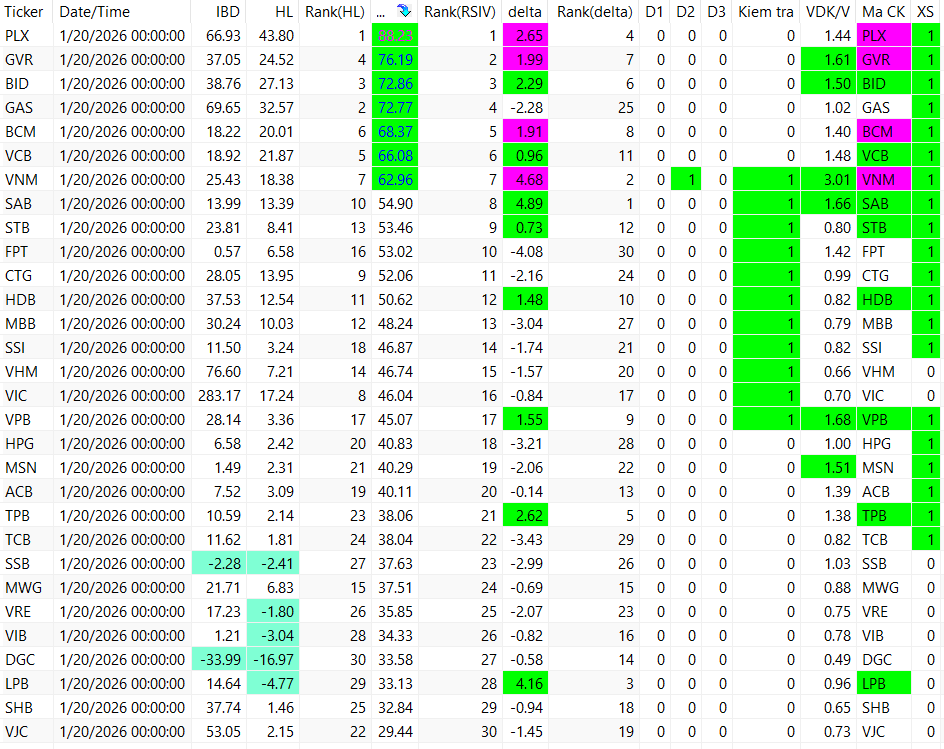944x749 pixels.
Task: Click the magenta delta value 2.65
Action: tap(526, 36)
